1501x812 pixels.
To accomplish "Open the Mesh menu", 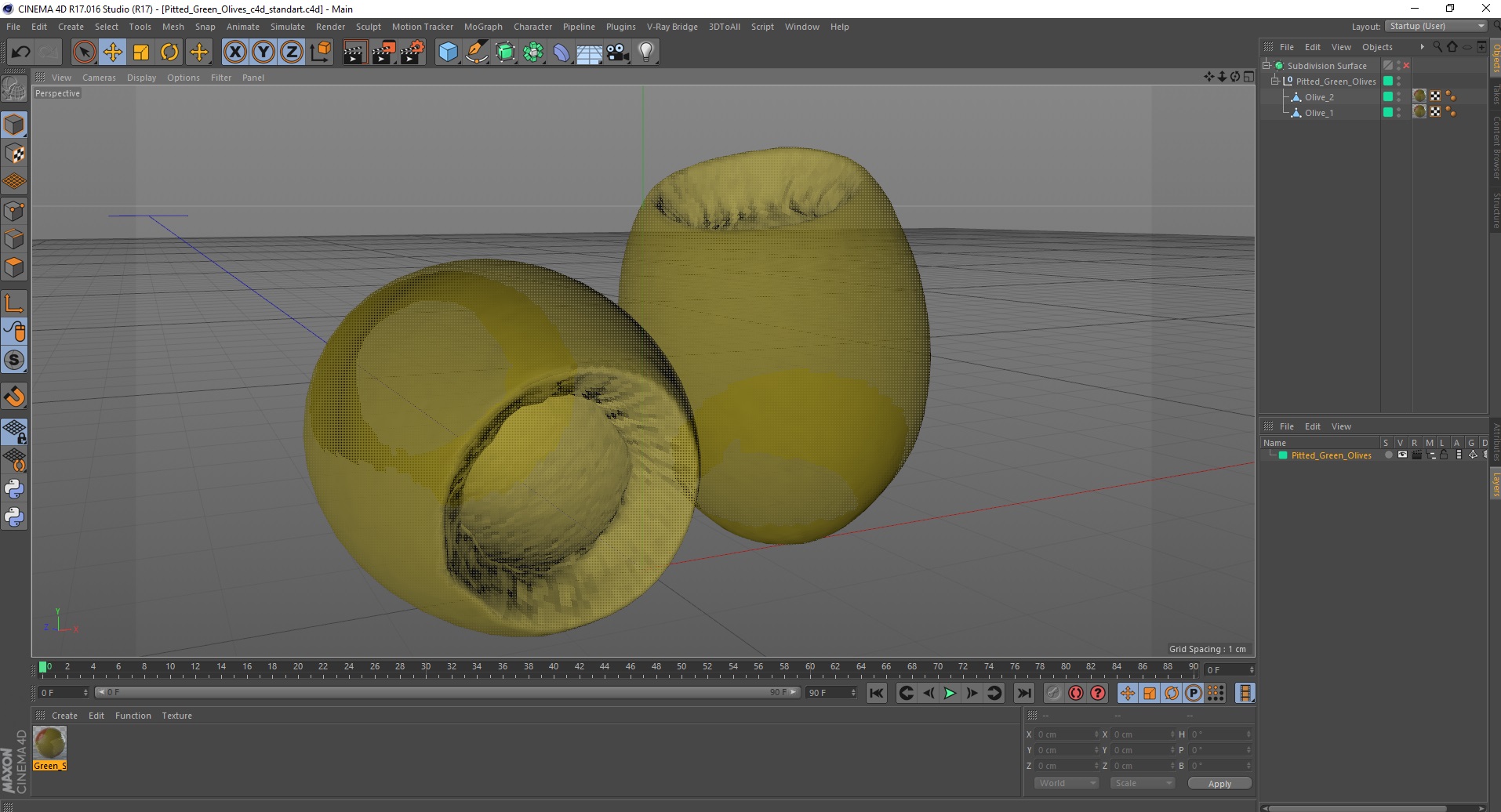I will pyautogui.click(x=173, y=27).
